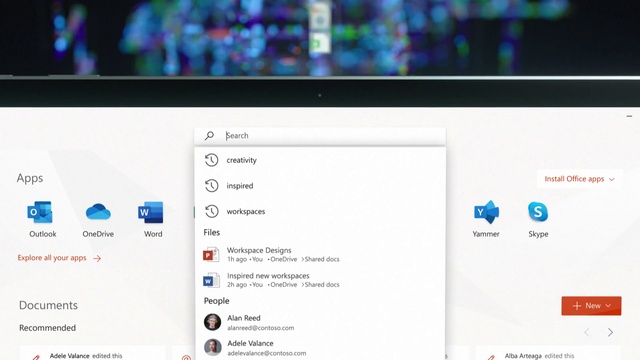Click the magnifier search icon
Screen dimensions: 640x360
pos(209,136)
